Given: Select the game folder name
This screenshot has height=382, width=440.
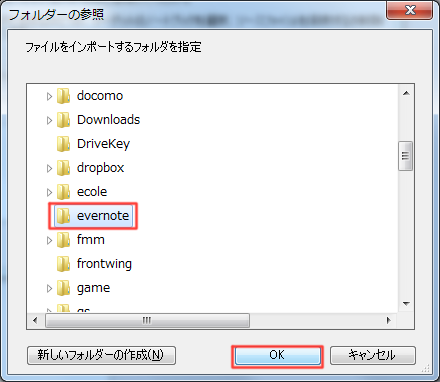Looking at the screenshot, I should (x=93, y=289).
